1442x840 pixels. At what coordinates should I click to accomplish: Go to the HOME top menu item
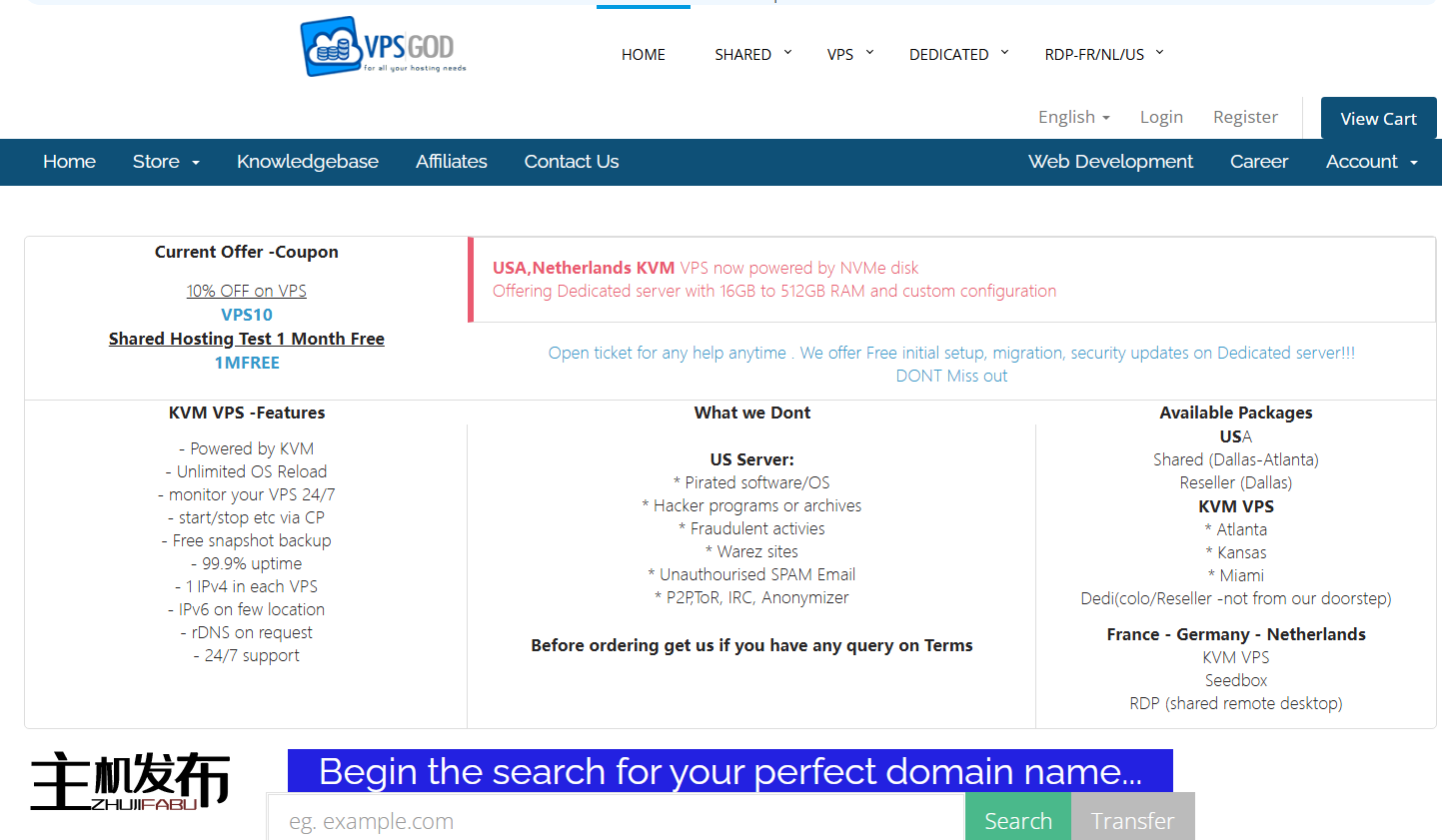click(x=643, y=54)
